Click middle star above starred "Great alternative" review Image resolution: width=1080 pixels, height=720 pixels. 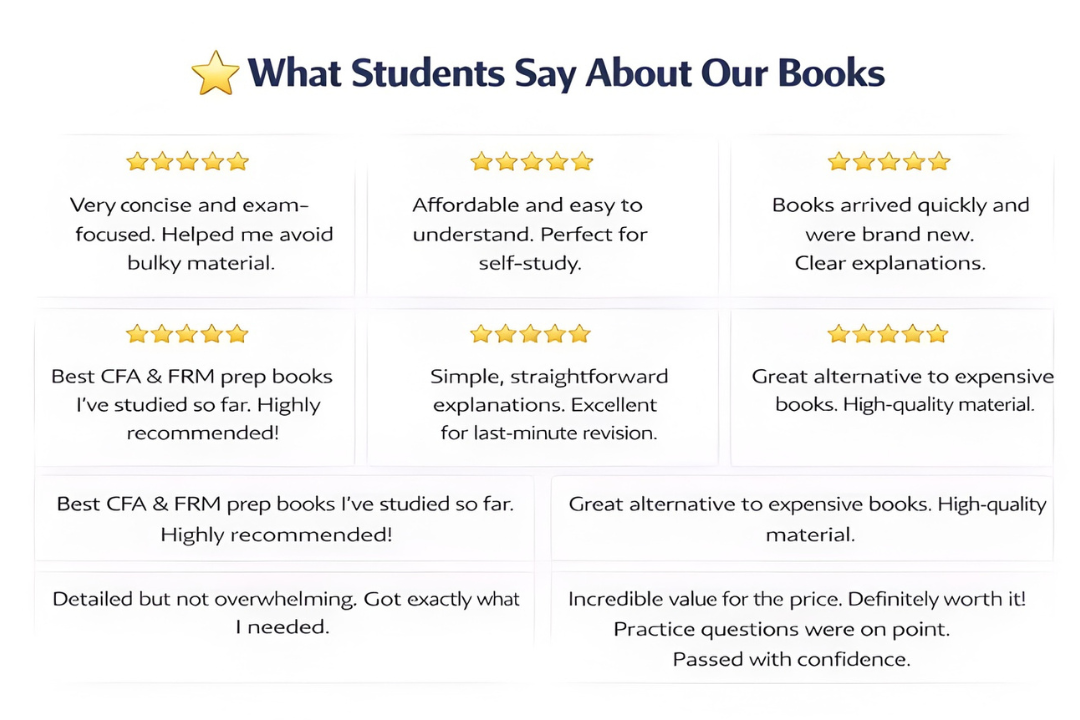tap(889, 333)
